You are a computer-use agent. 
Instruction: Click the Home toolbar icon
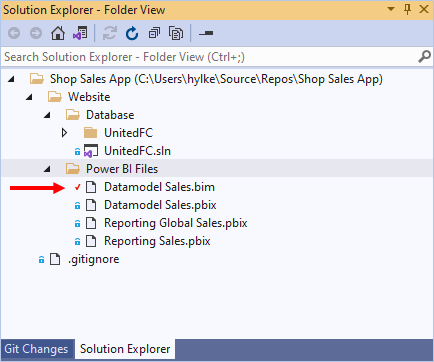(58, 33)
